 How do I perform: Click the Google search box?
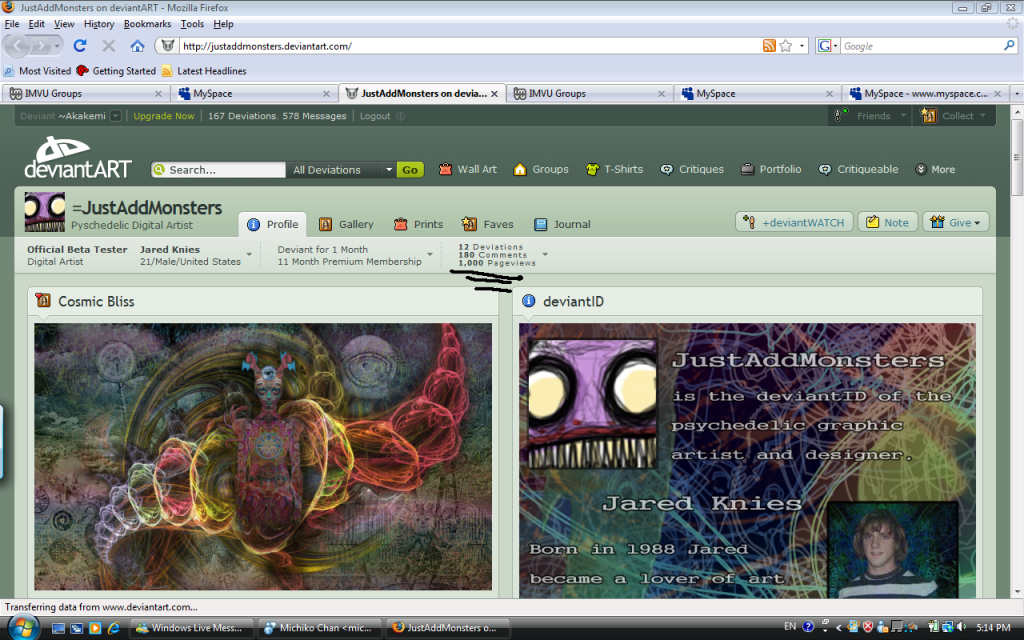(x=921, y=46)
